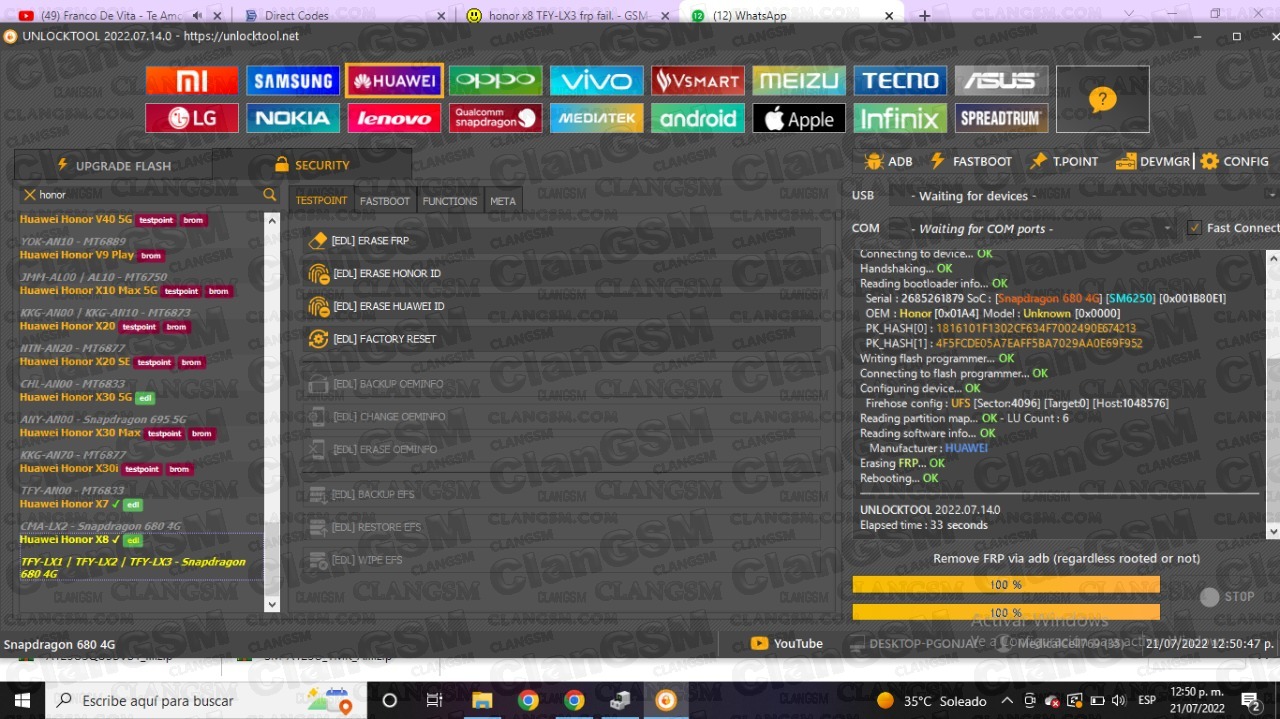Open the ADB tool
Image resolution: width=1280 pixels, height=719 pixels.
pos(888,161)
